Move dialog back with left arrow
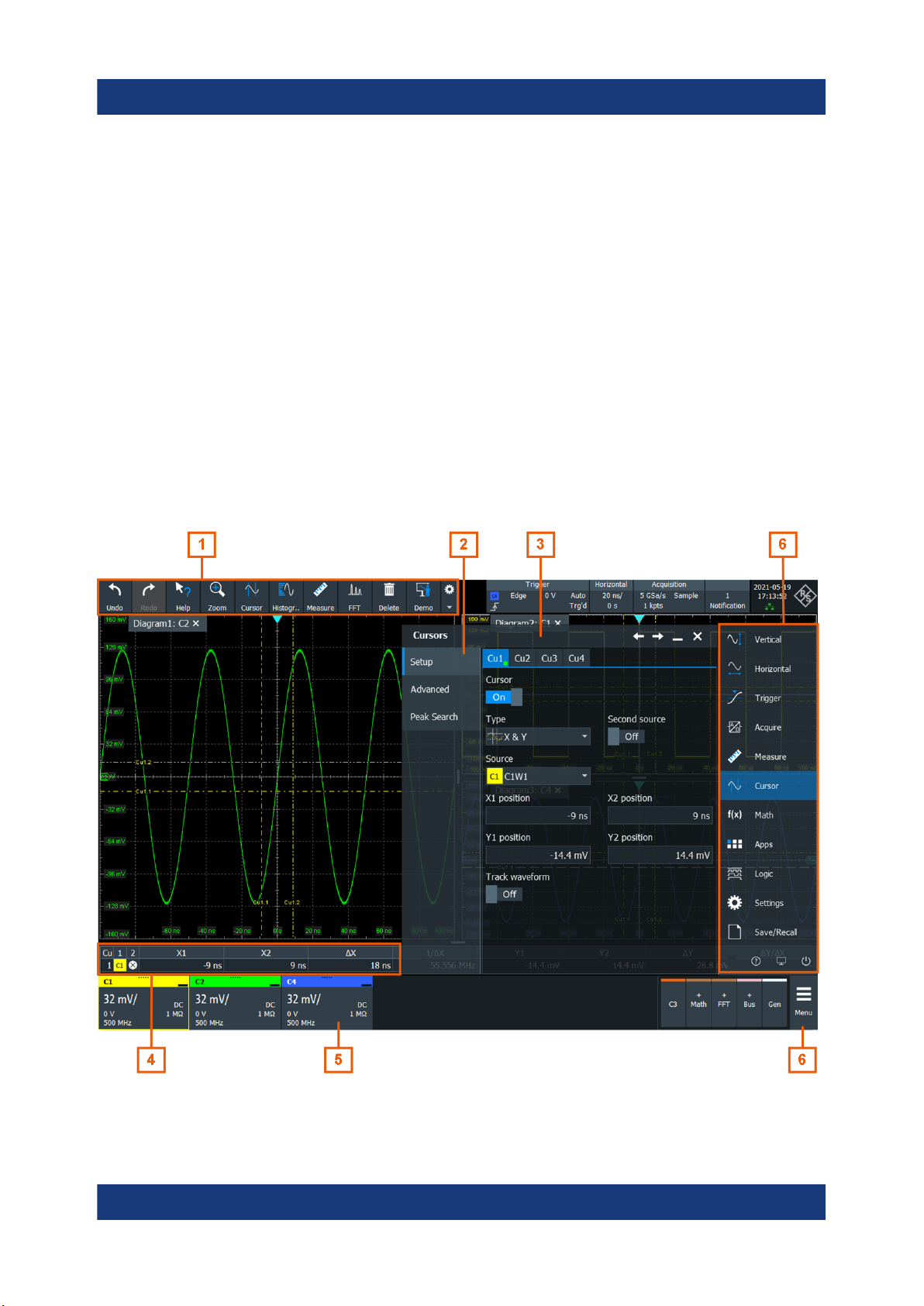 click(638, 636)
